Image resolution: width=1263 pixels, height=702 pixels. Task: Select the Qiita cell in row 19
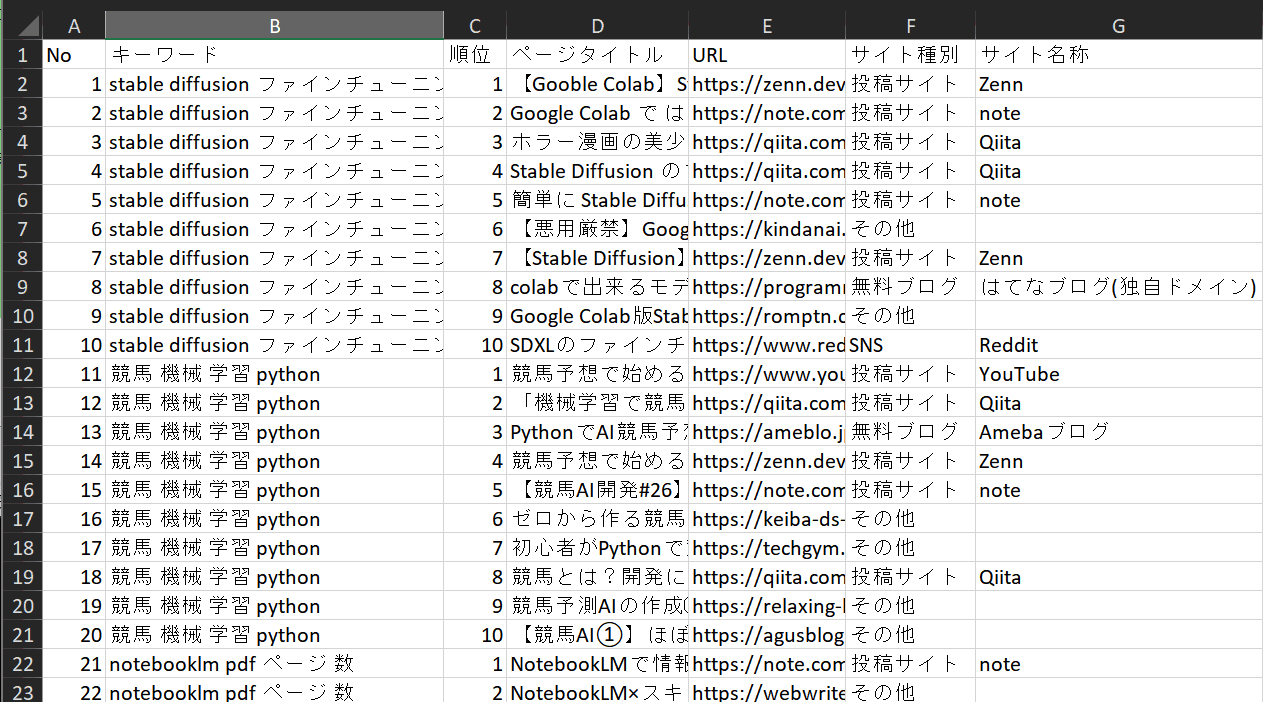1119,577
